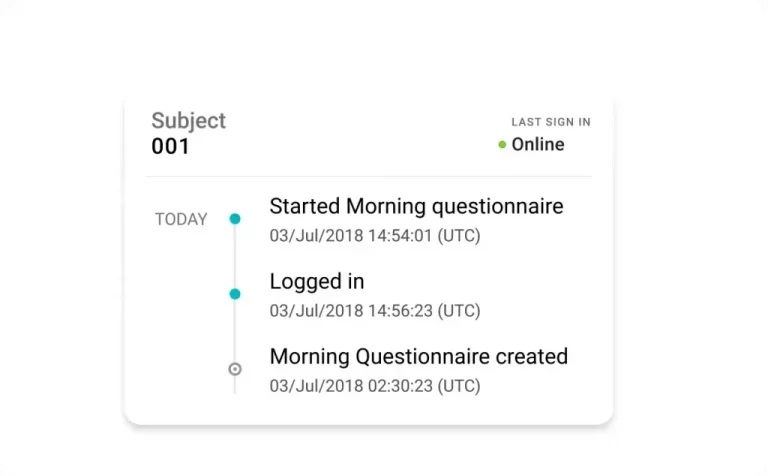Click timestamp 03/Jul/2018 02:30:23 (UTC)
This screenshot has width=768, height=476.
[375, 386]
